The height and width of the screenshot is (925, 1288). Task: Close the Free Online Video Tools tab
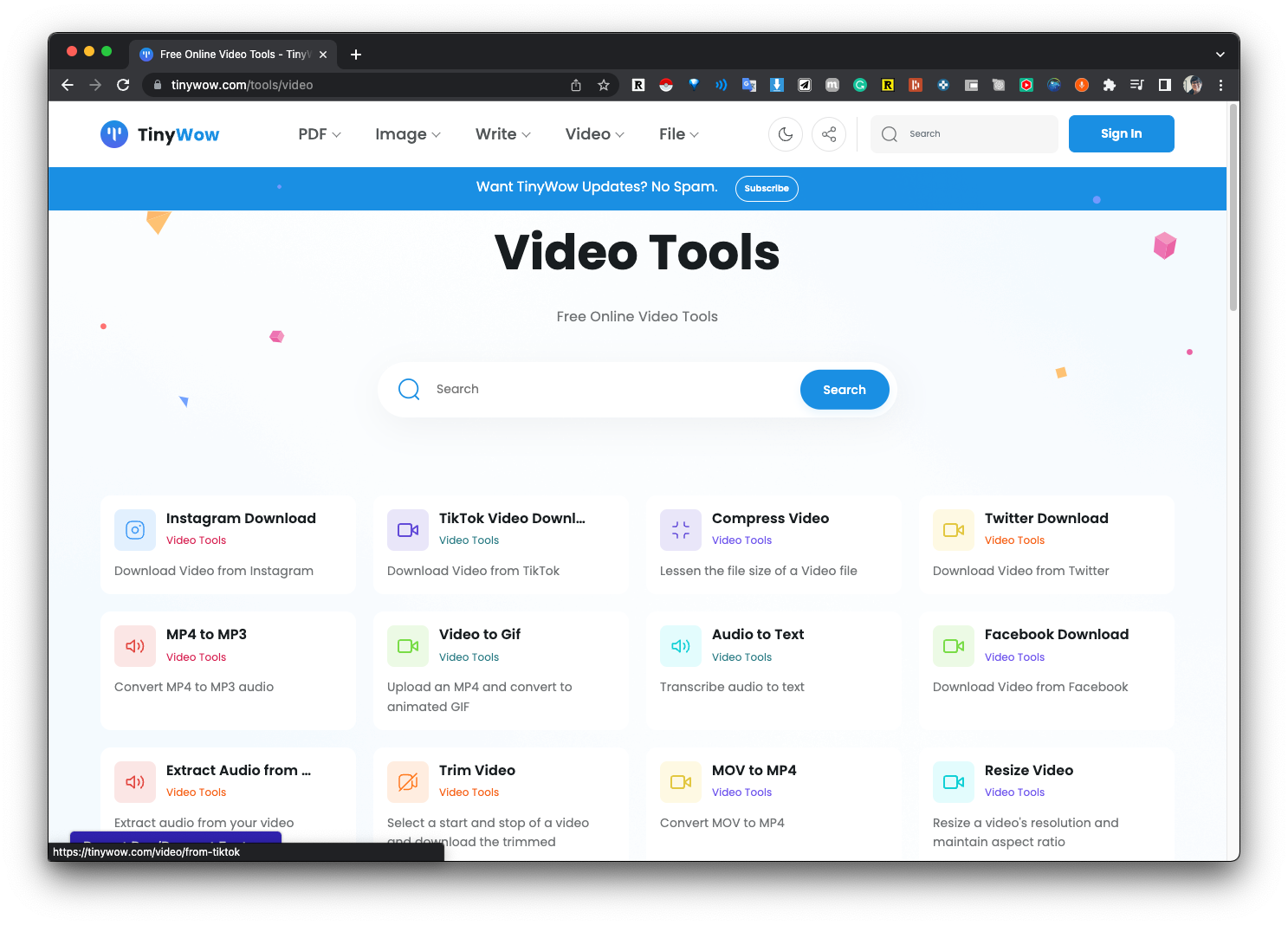click(x=323, y=55)
